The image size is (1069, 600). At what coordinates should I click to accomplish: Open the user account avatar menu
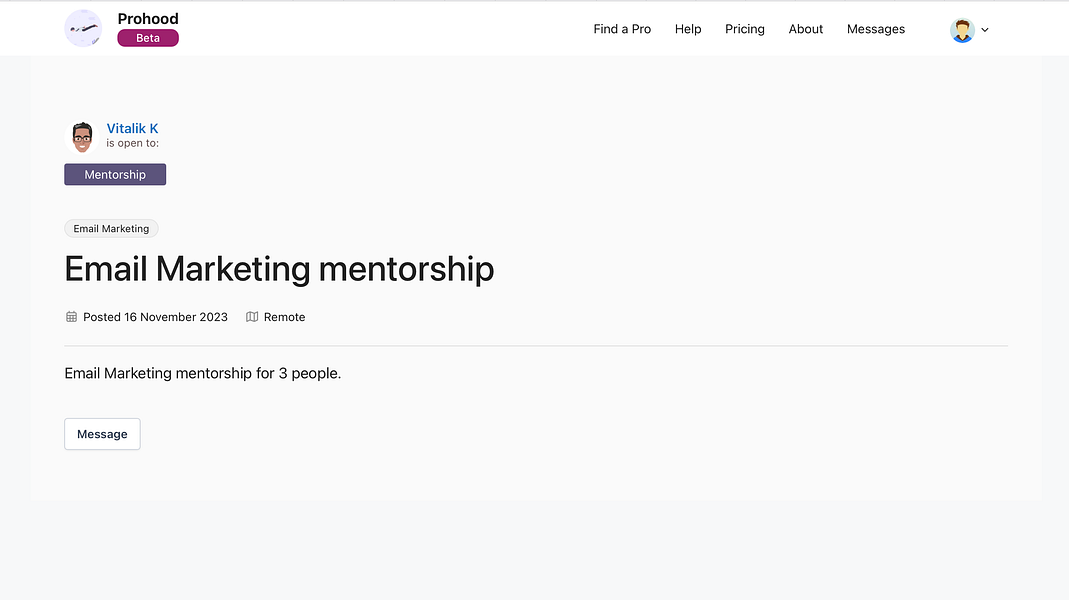point(962,30)
